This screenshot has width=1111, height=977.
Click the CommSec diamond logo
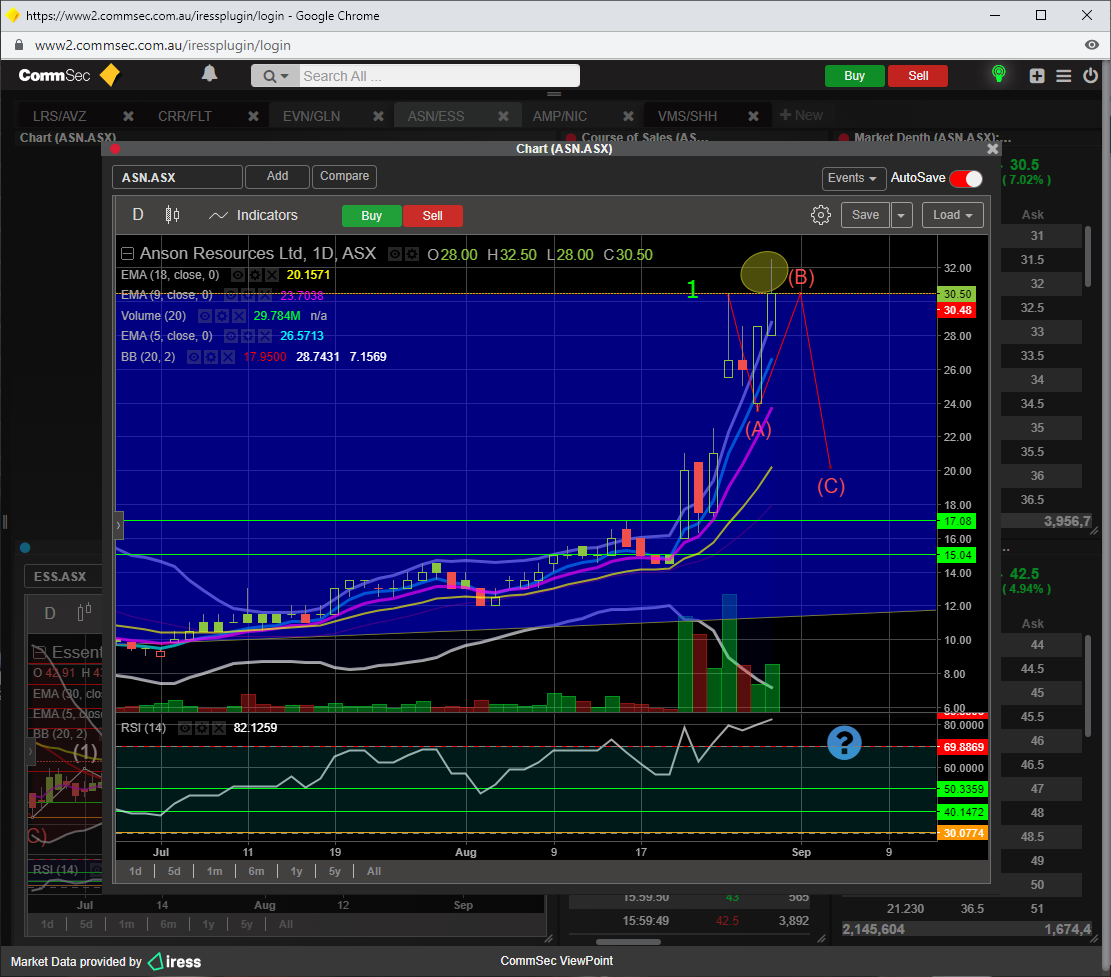111,75
